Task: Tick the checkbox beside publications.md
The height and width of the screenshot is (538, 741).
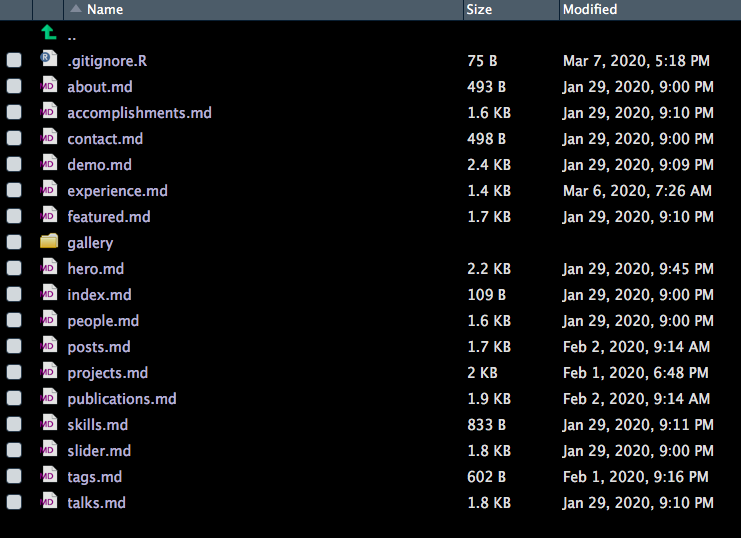Action: (14, 398)
